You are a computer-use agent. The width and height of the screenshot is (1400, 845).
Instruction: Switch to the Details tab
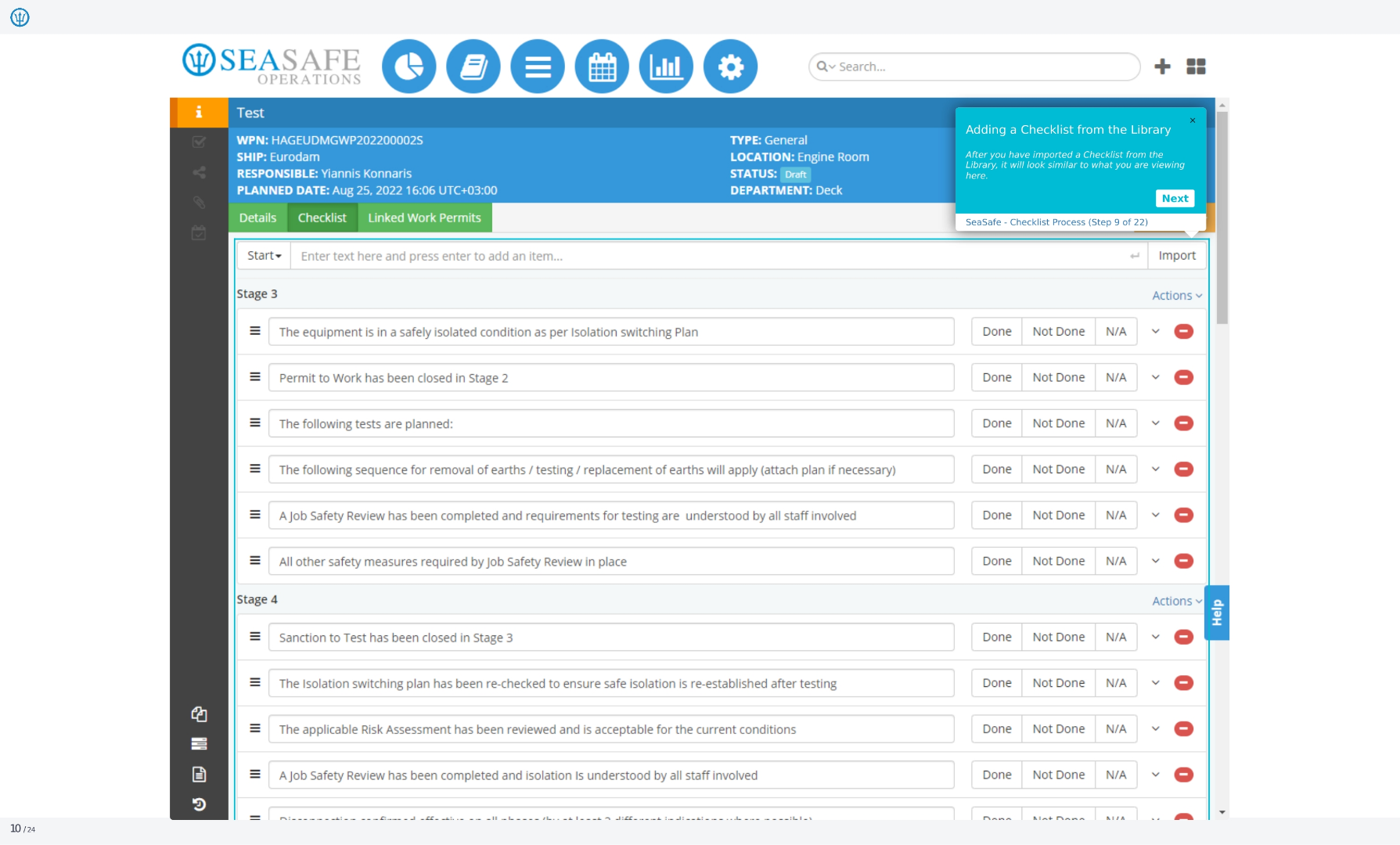257,218
